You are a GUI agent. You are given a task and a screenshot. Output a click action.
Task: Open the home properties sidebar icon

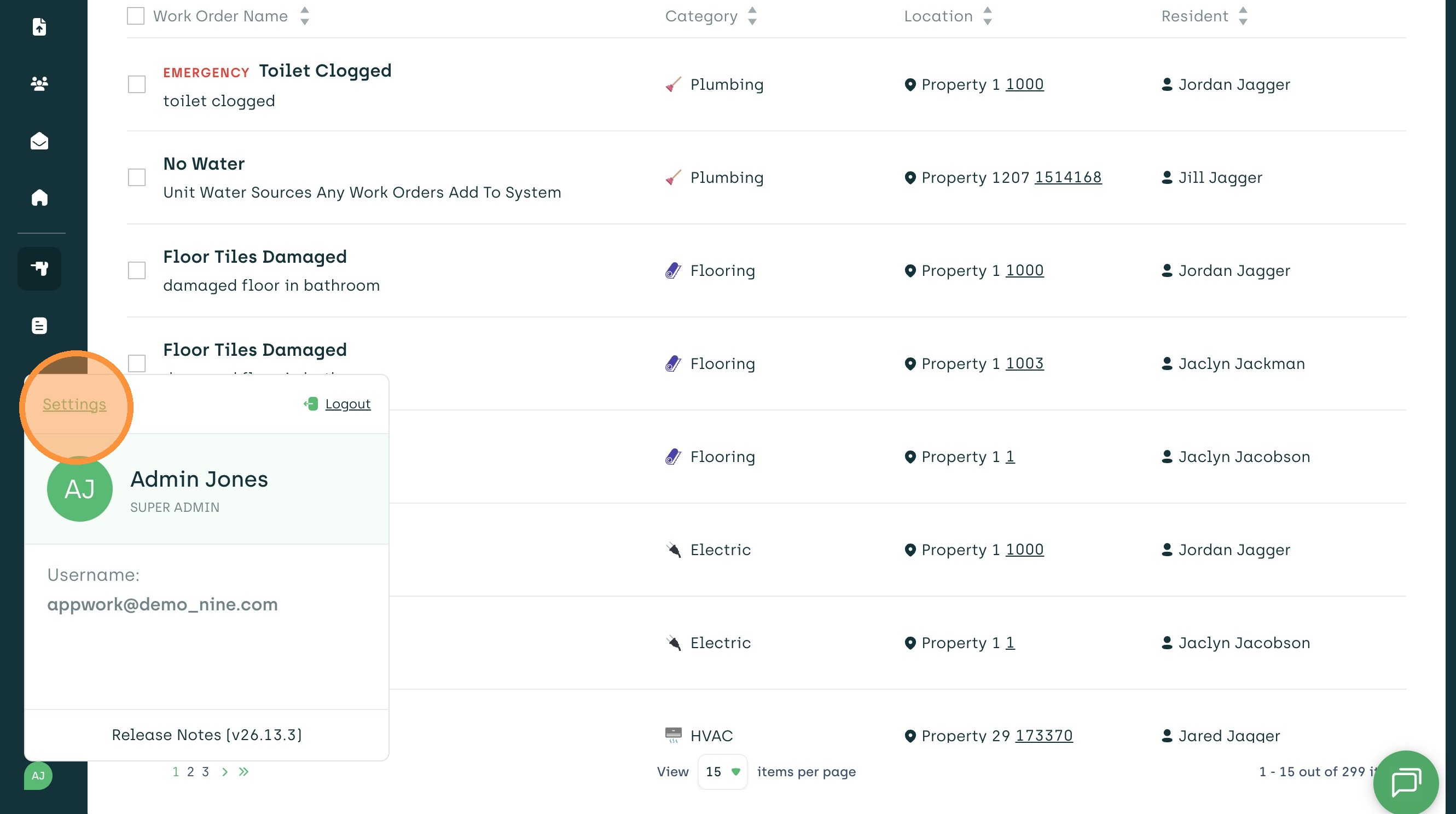click(x=39, y=198)
